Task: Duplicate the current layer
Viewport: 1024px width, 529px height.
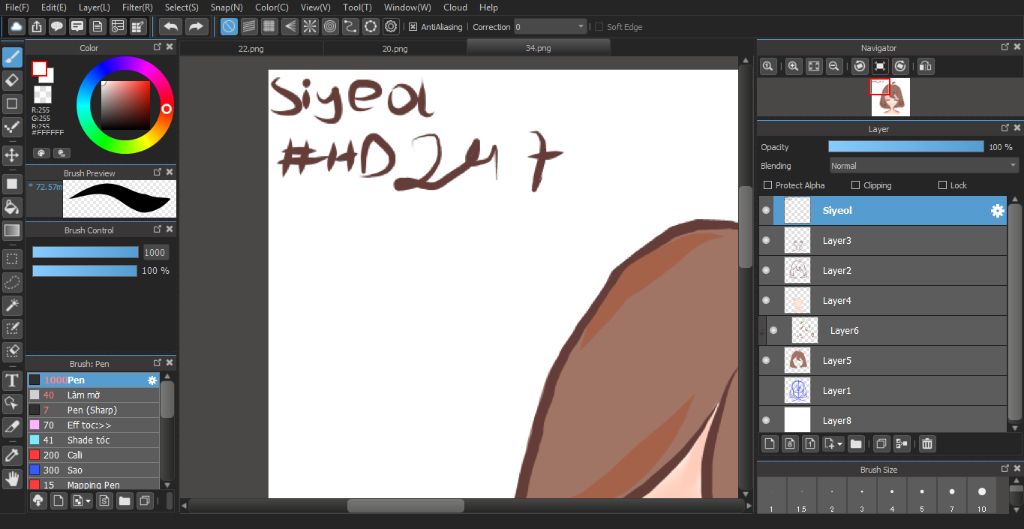Action: [880, 444]
